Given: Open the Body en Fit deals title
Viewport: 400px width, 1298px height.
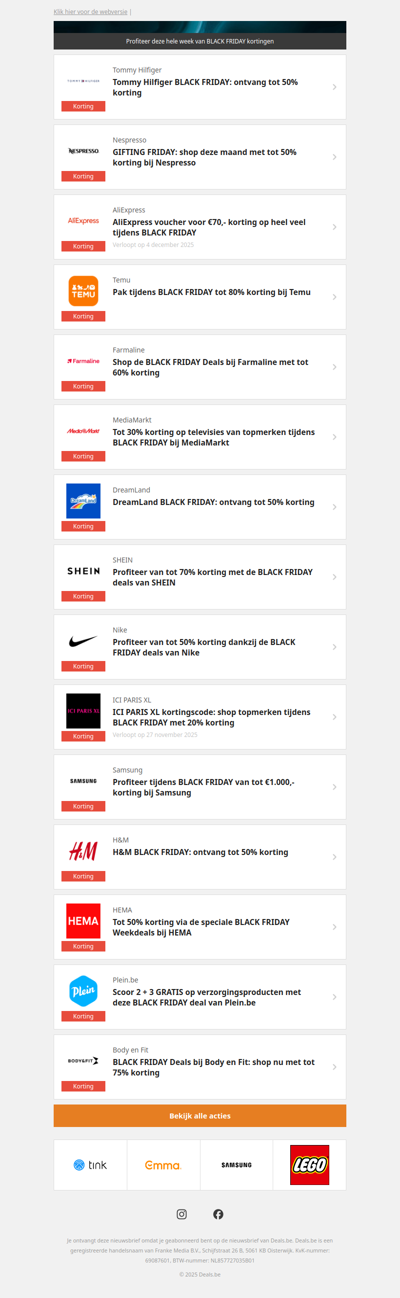Looking at the screenshot, I should 214,1067.
